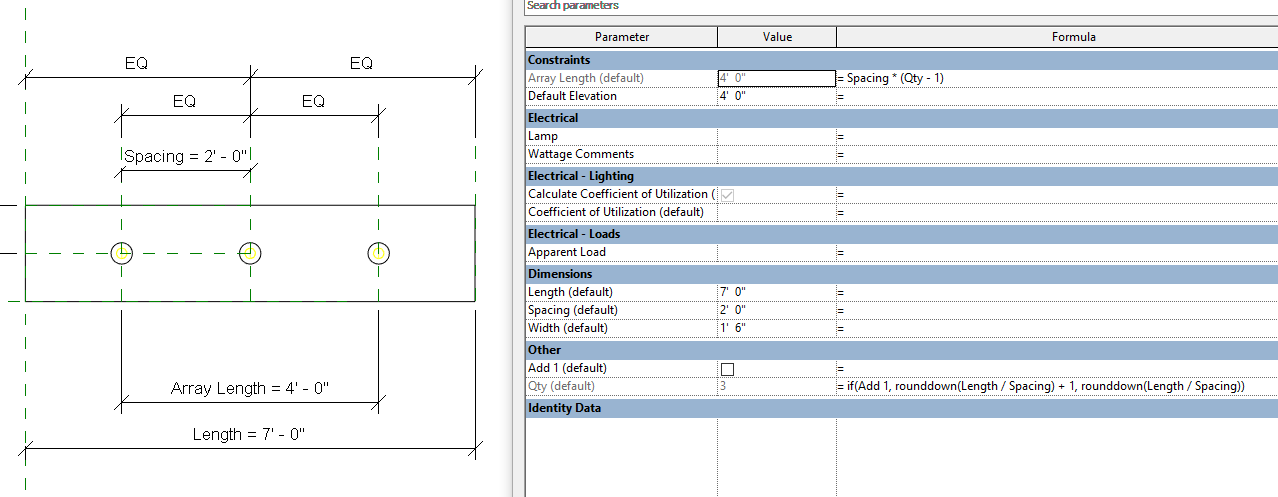Select the middle light fixture symbol
The image size is (1278, 497).
click(250, 253)
